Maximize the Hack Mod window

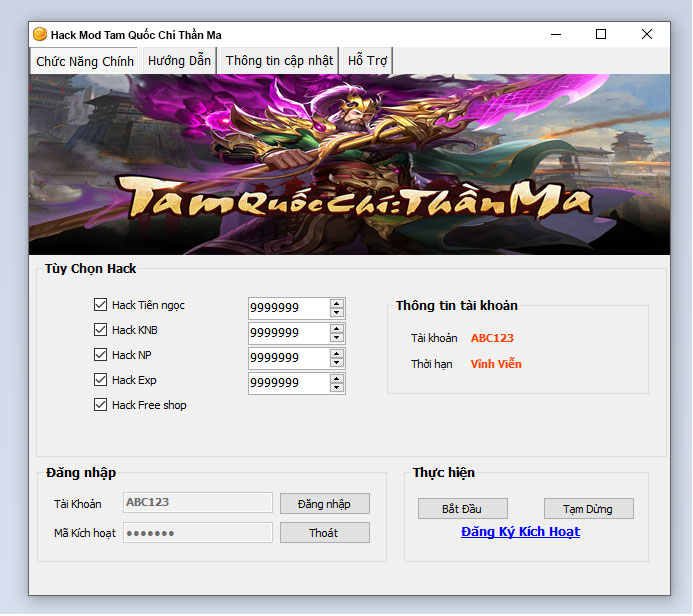(x=601, y=34)
